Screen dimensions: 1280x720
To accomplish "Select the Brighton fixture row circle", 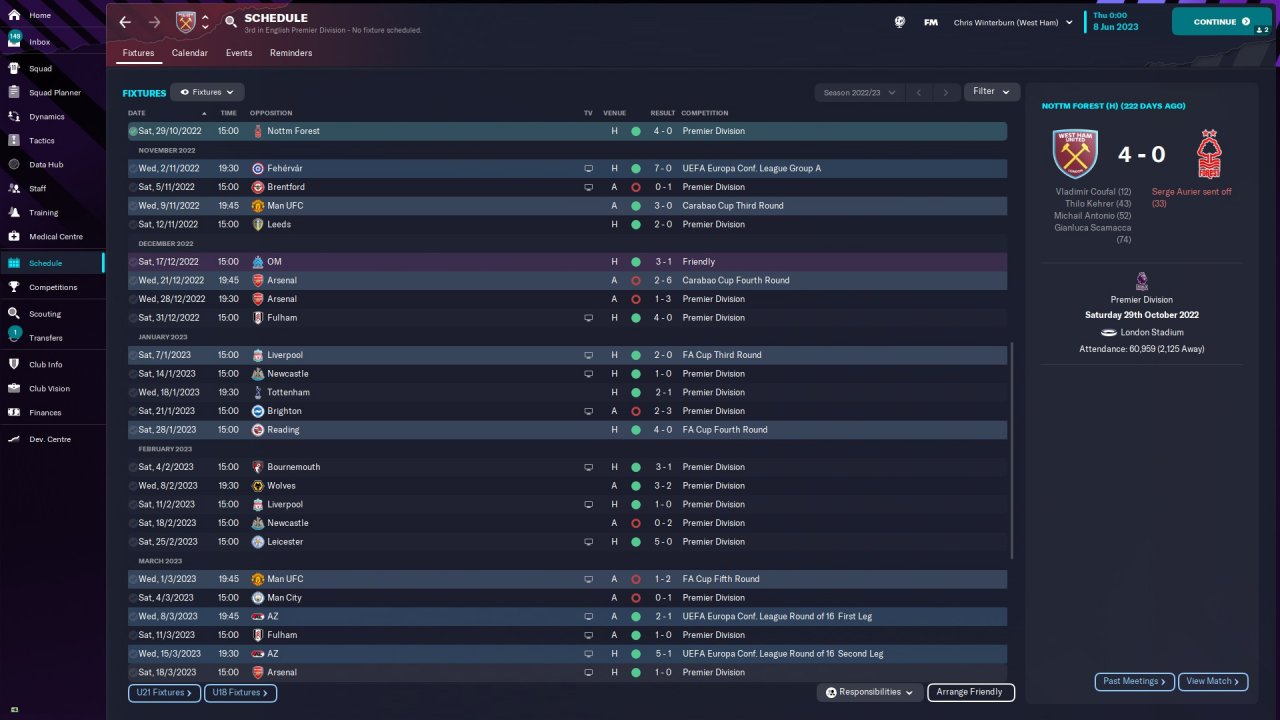I will [x=133, y=411].
